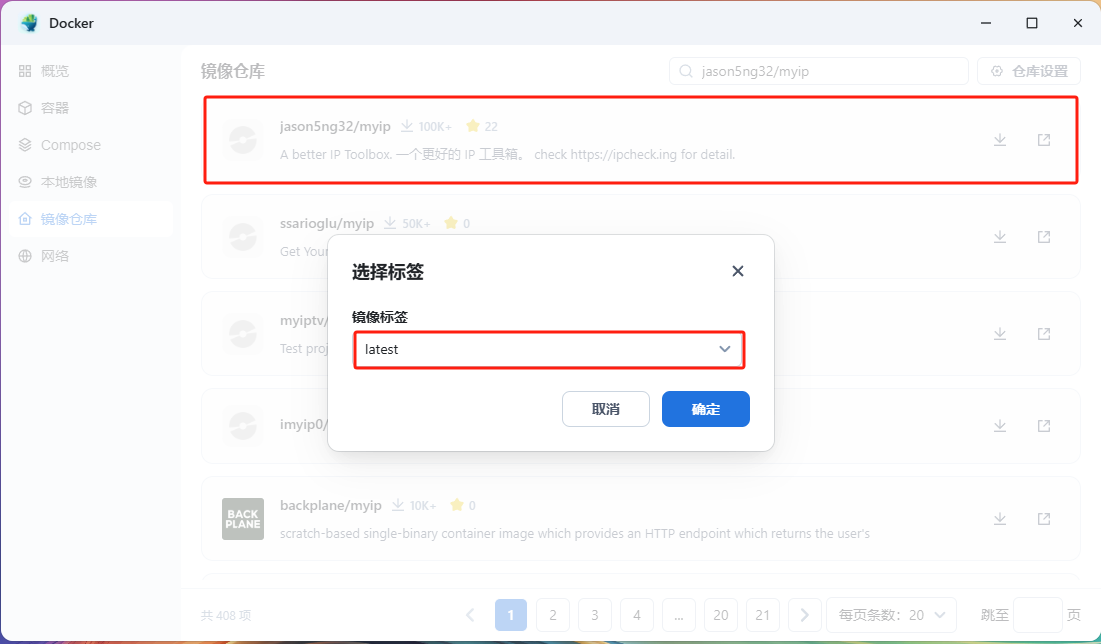Download the jason5ng32/myip image
The width and height of the screenshot is (1101, 644).
(x=1000, y=140)
